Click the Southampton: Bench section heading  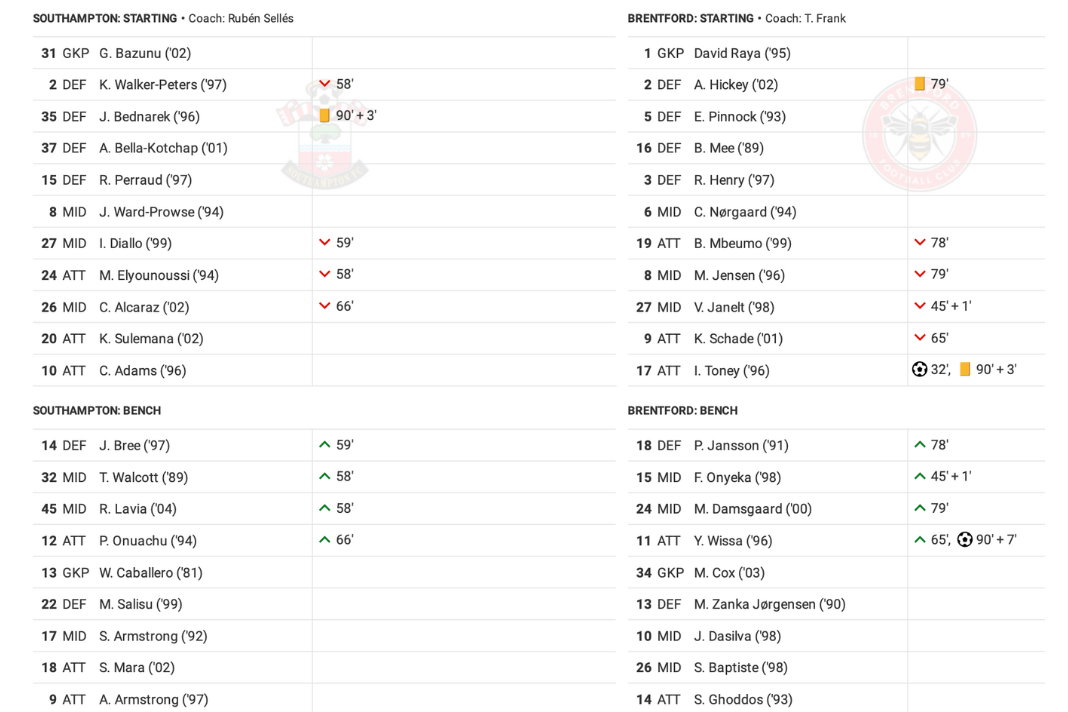point(97,411)
